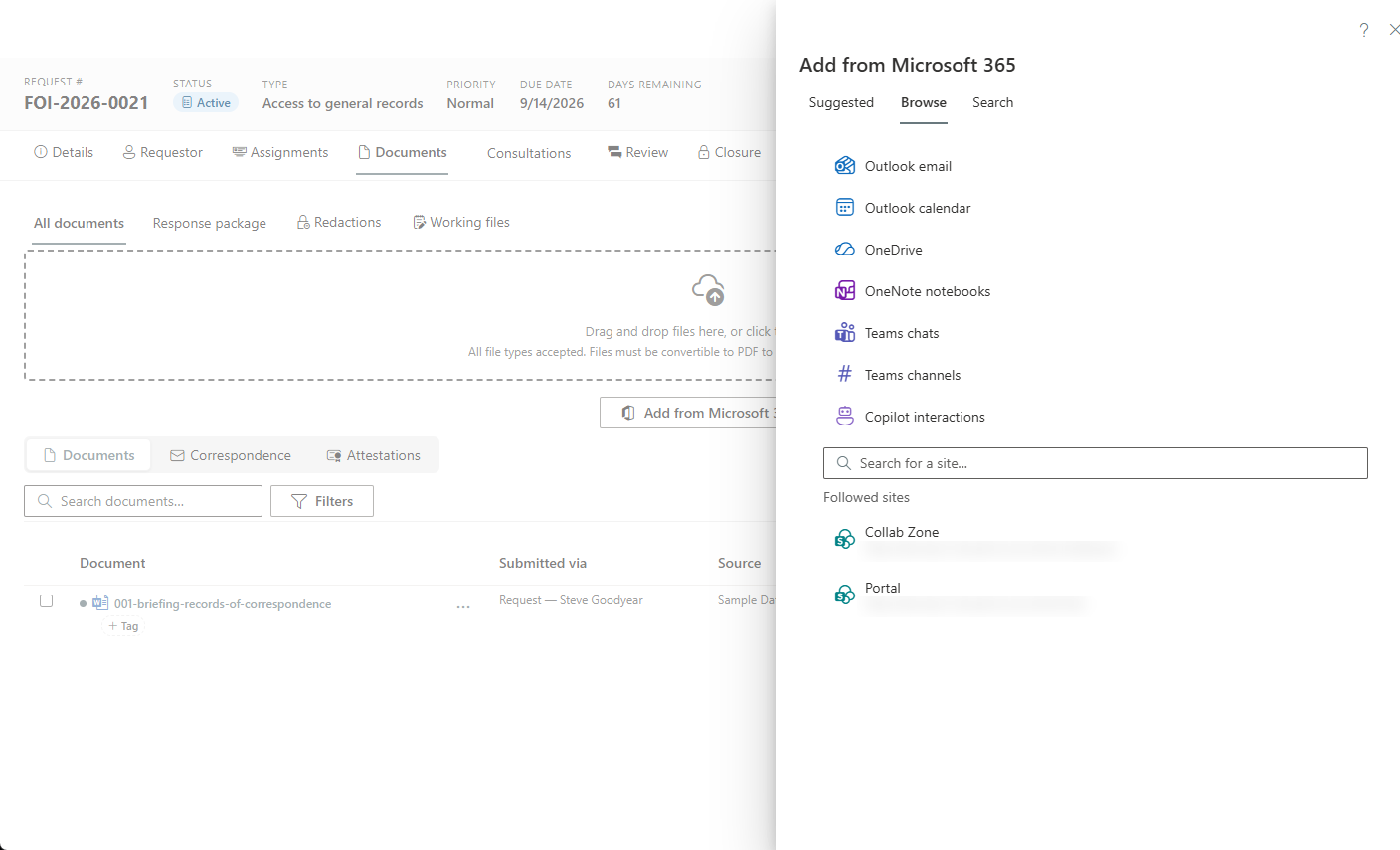This screenshot has width=1400, height=850.
Task: Click the Source column header
Action: pos(739,563)
